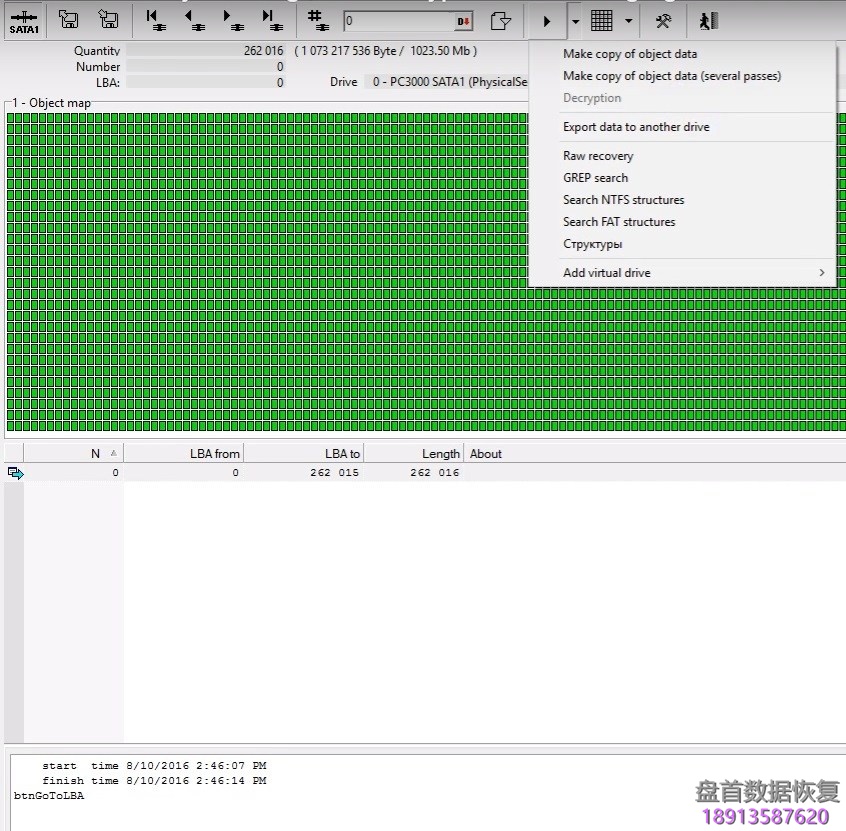
Task: Click the SATA1 port icon
Action: (24, 20)
